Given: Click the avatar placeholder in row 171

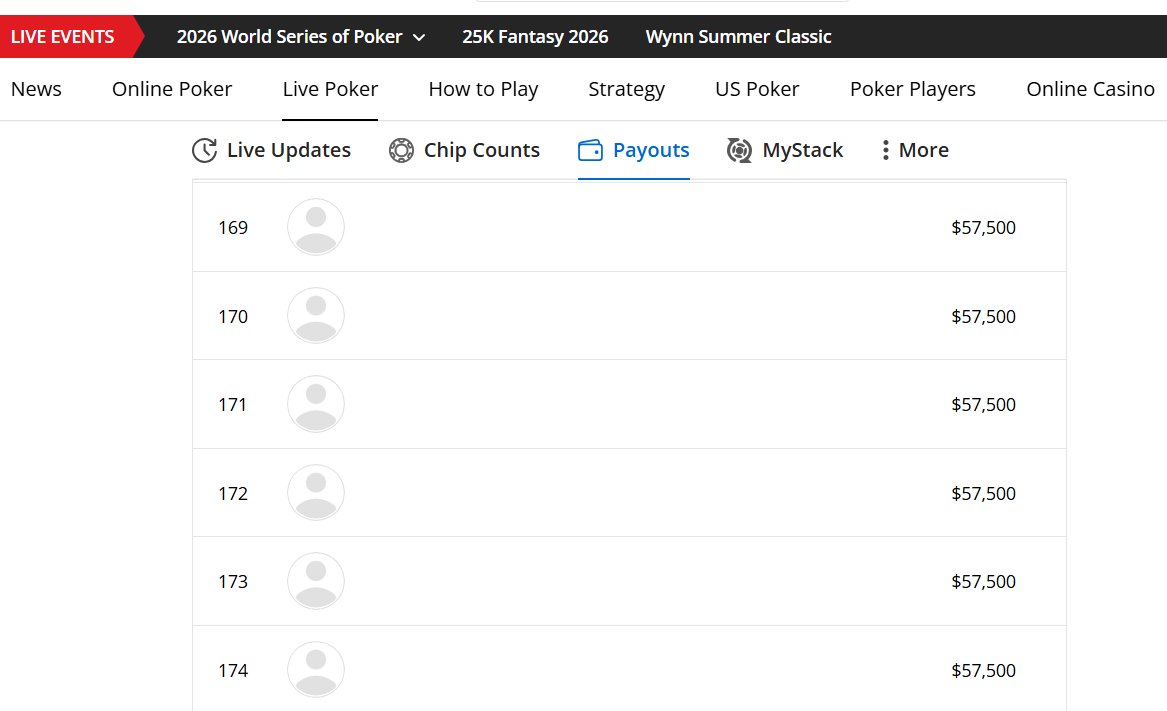Looking at the screenshot, I should coord(316,404).
